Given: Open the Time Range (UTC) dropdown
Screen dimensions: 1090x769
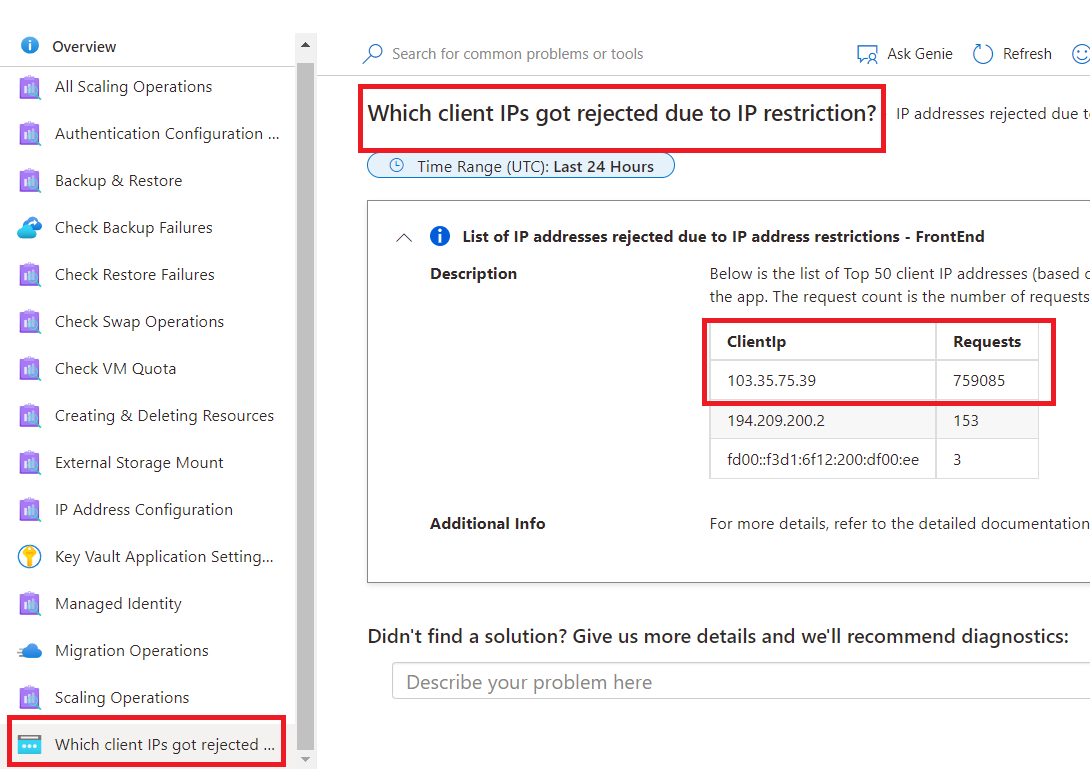Looking at the screenshot, I should 520,165.
